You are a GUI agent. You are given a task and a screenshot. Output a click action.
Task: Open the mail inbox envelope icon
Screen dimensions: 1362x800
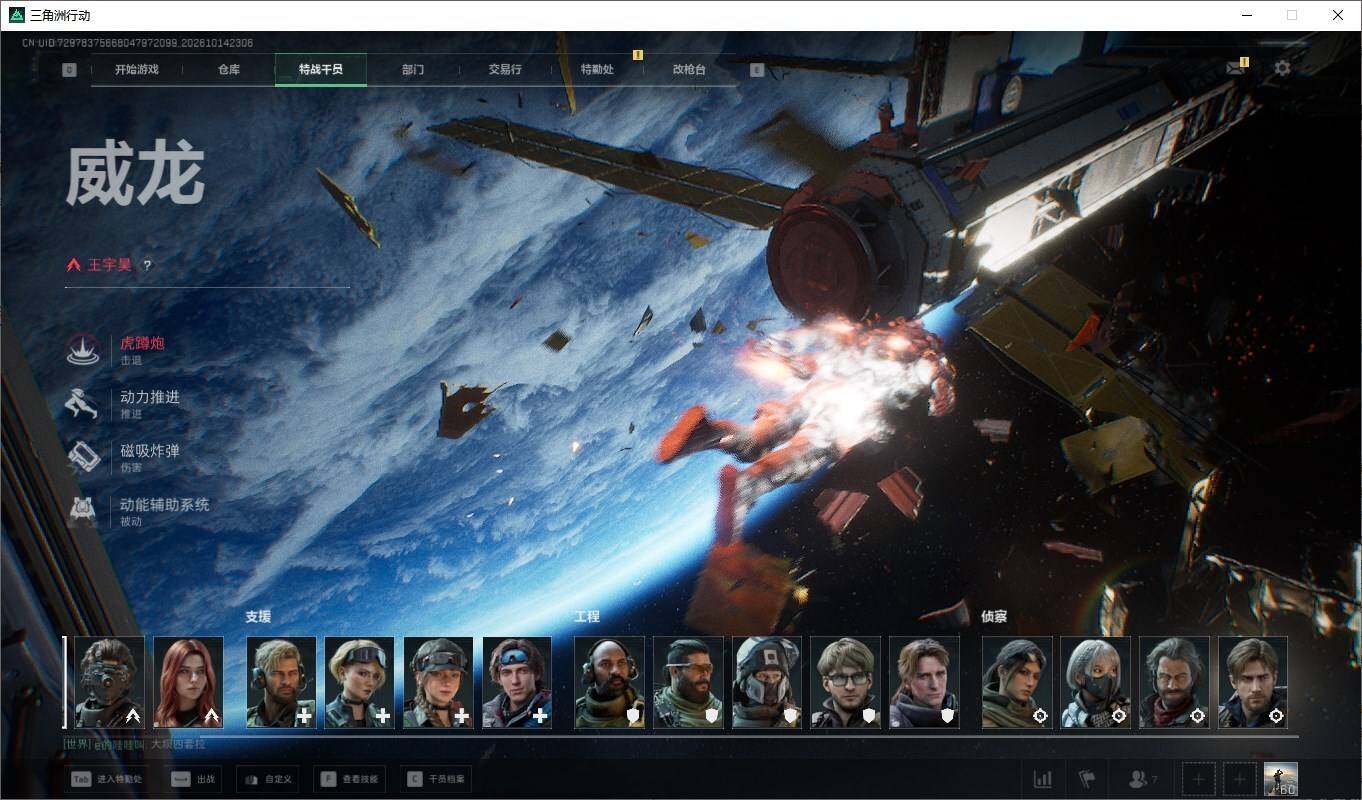click(x=1235, y=68)
